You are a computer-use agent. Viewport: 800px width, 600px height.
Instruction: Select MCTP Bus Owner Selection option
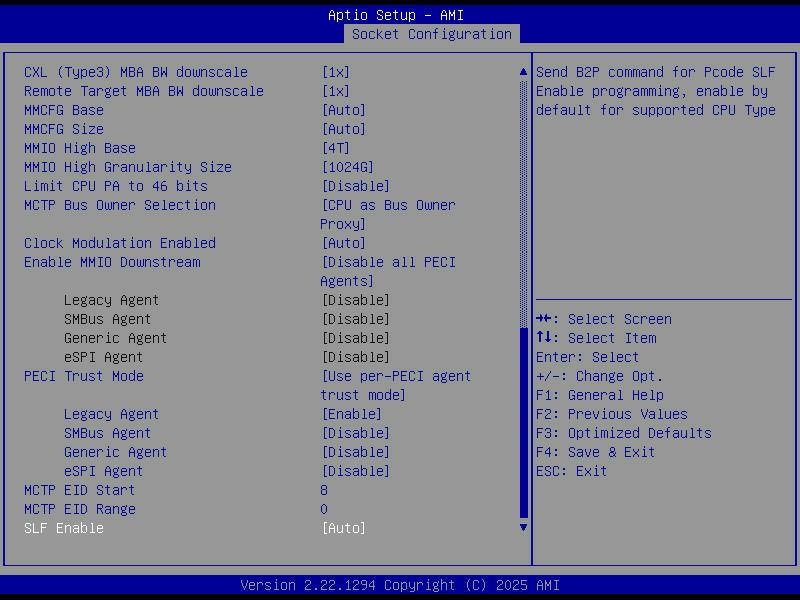pos(120,205)
